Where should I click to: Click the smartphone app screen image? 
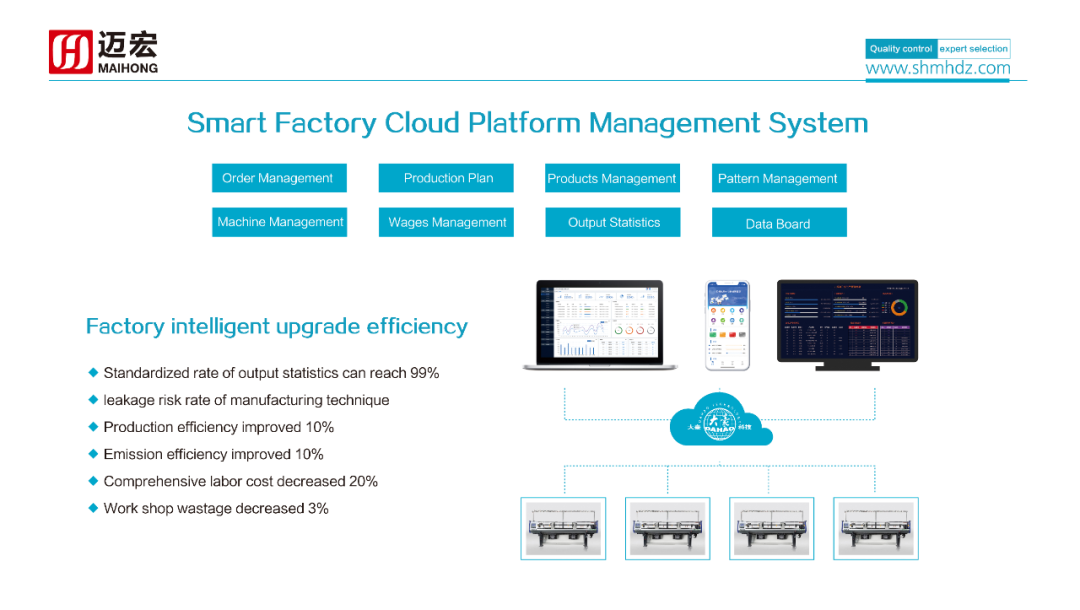(x=727, y=325)
